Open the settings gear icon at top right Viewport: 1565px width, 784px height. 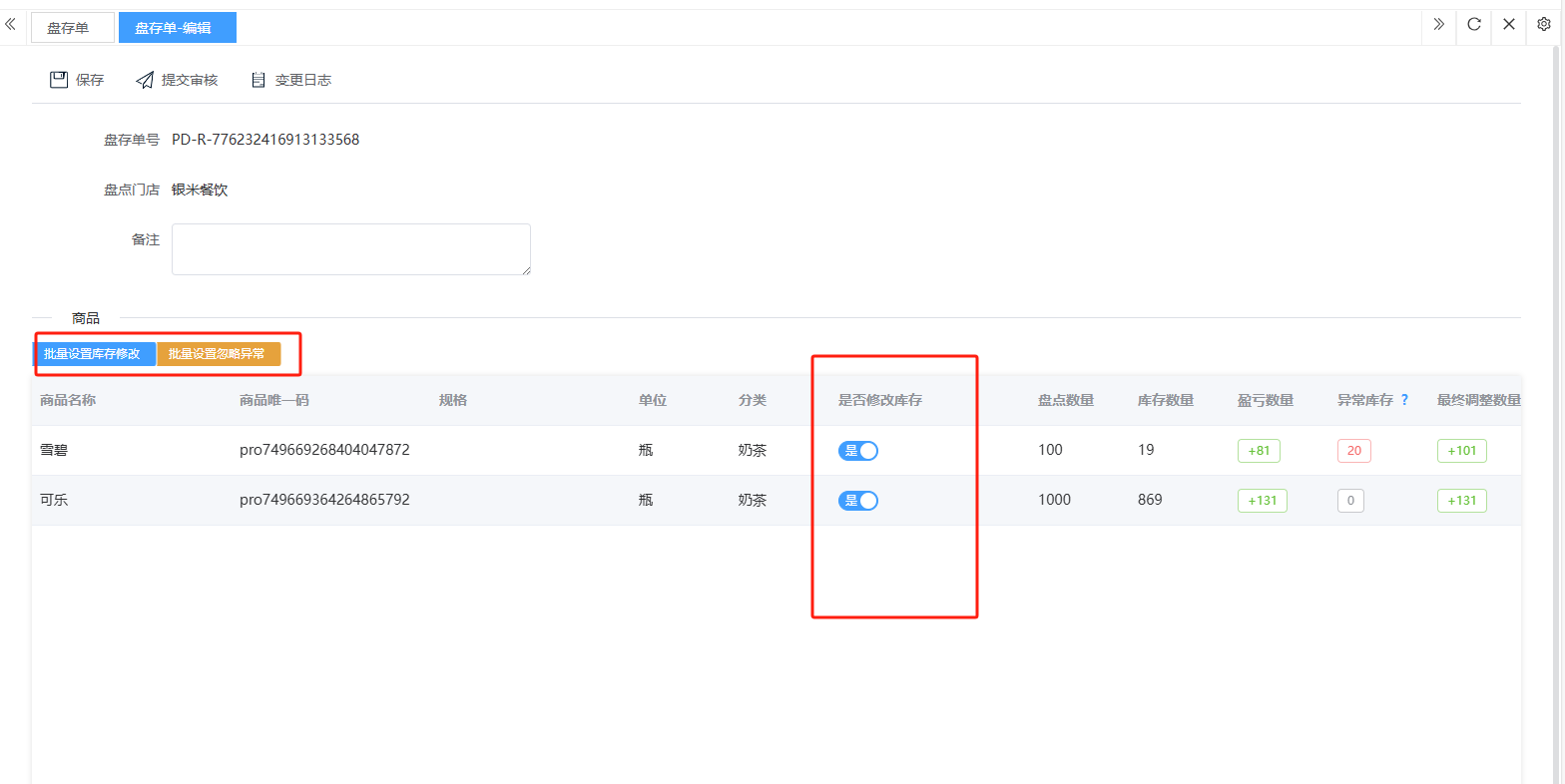(x=1544, y=25)
